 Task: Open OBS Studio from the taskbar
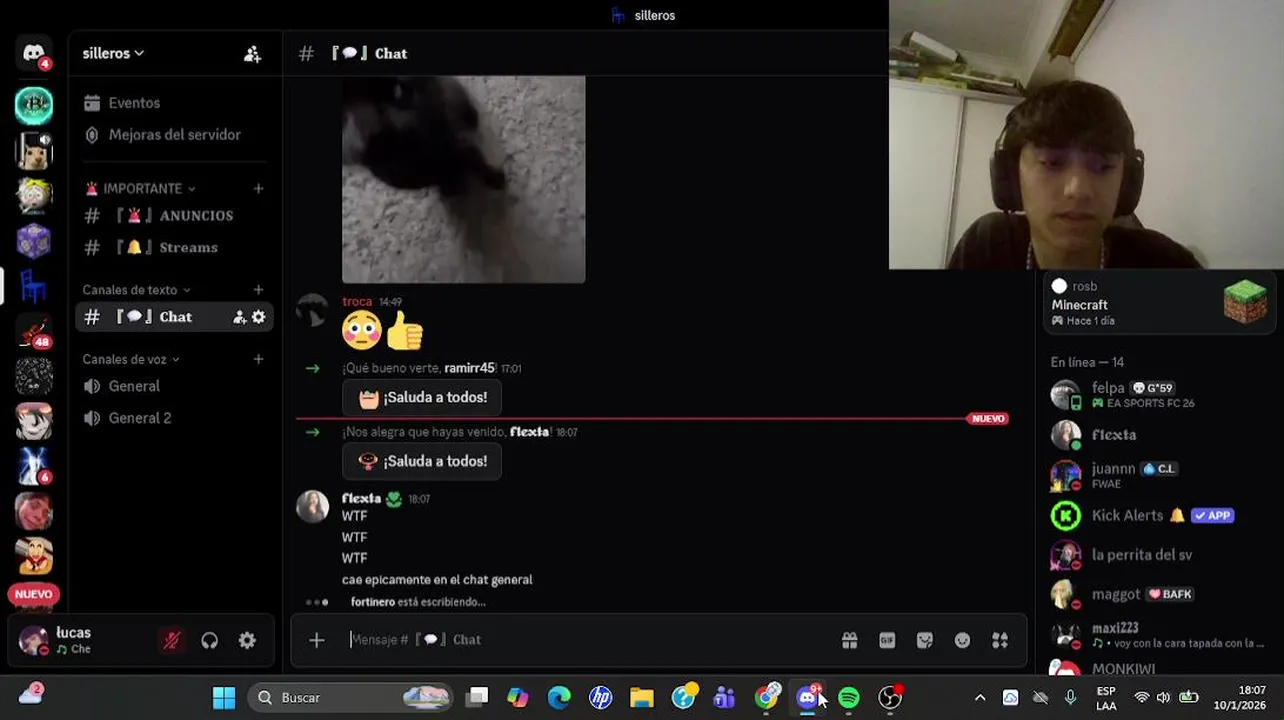tap(890, 698)
